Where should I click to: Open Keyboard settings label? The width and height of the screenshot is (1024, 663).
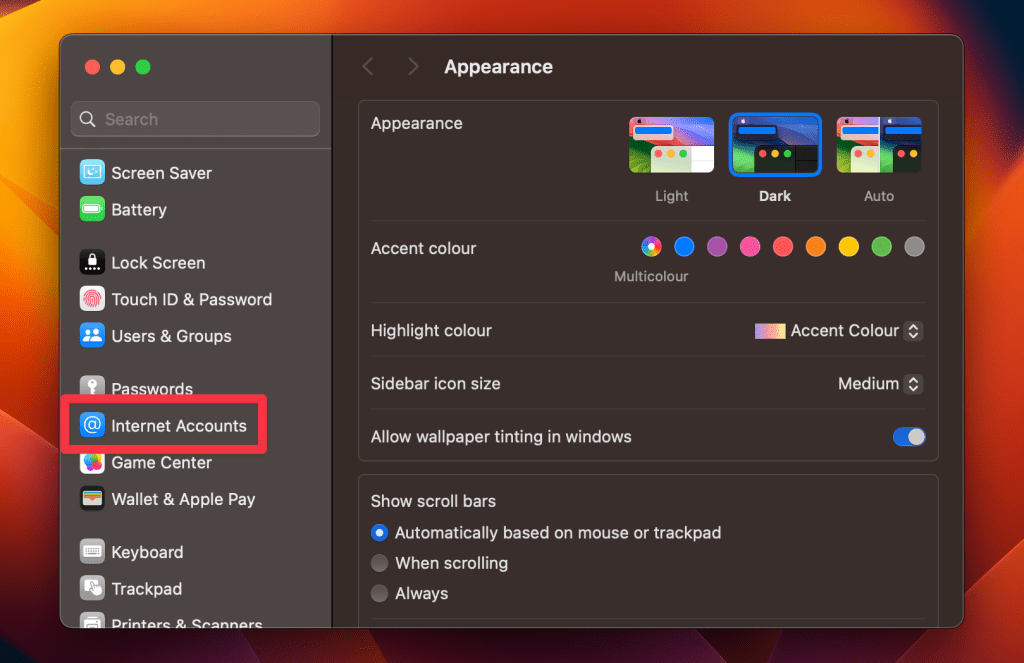(x=147, y=552)
